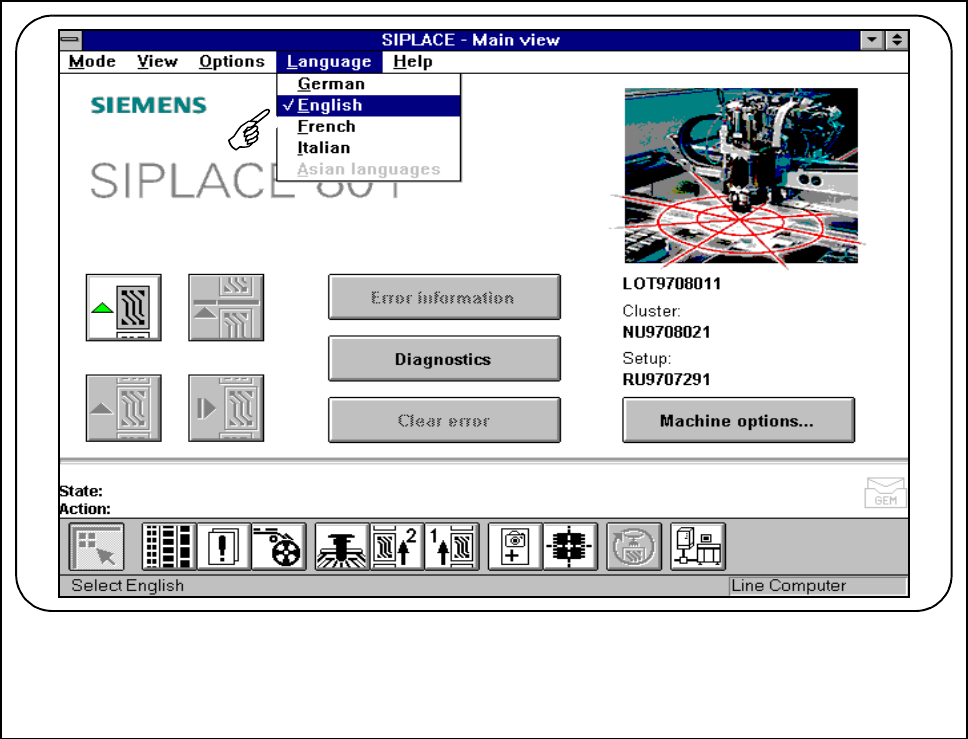
Task: Click the setup value RU9707291
Action: click(x=666, y=379)
